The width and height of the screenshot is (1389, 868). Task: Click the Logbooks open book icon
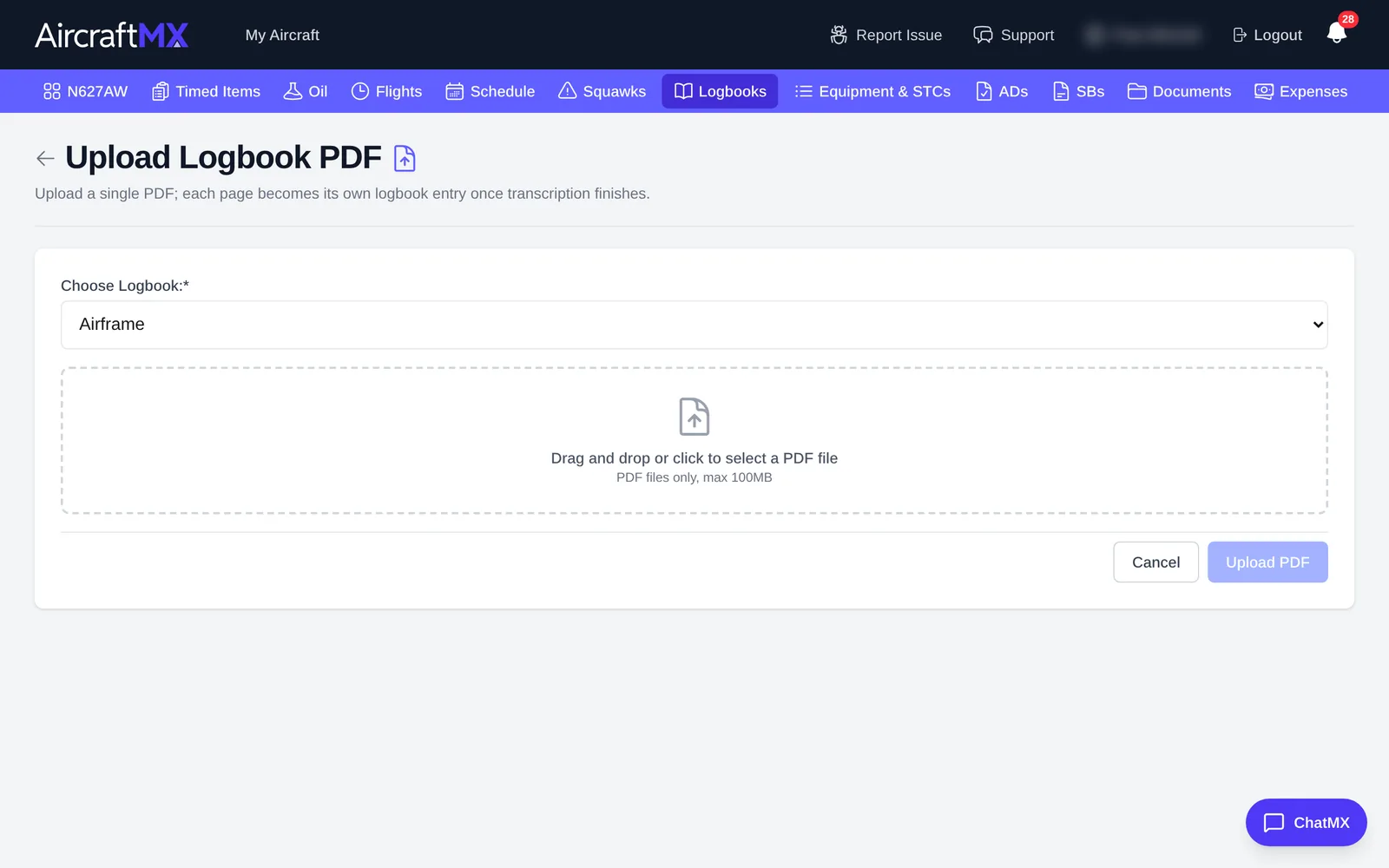[x=683, y=91]
